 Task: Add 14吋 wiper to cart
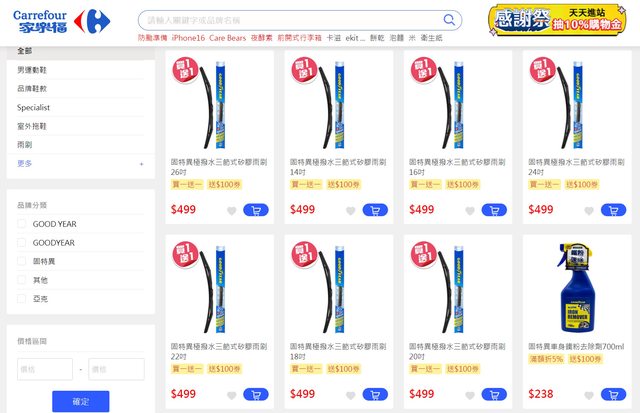pyautogui.click(x=375, y=210)
